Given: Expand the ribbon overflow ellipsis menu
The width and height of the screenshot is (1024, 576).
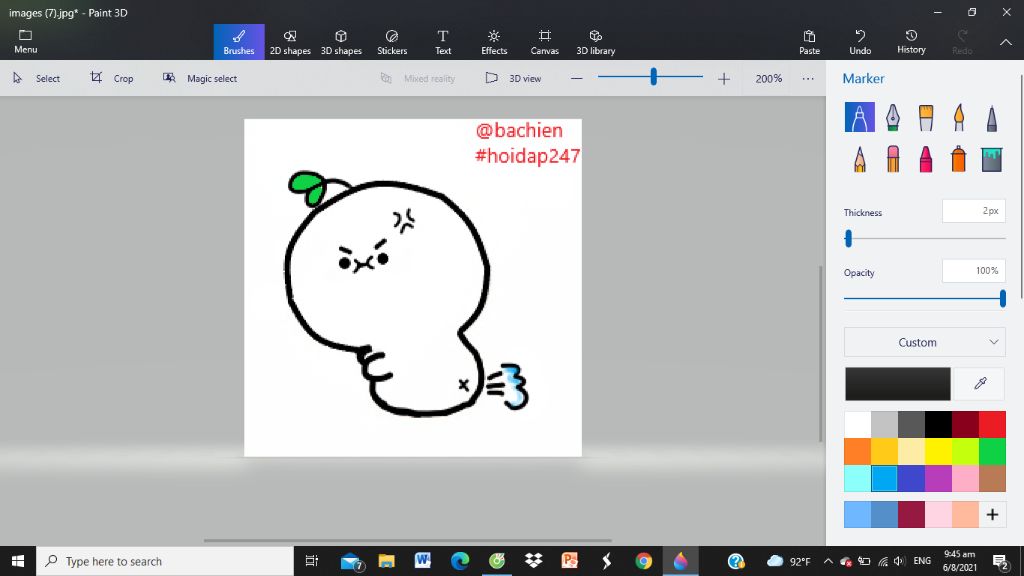Looking at the screenshot, I should (x=808, y=78).
